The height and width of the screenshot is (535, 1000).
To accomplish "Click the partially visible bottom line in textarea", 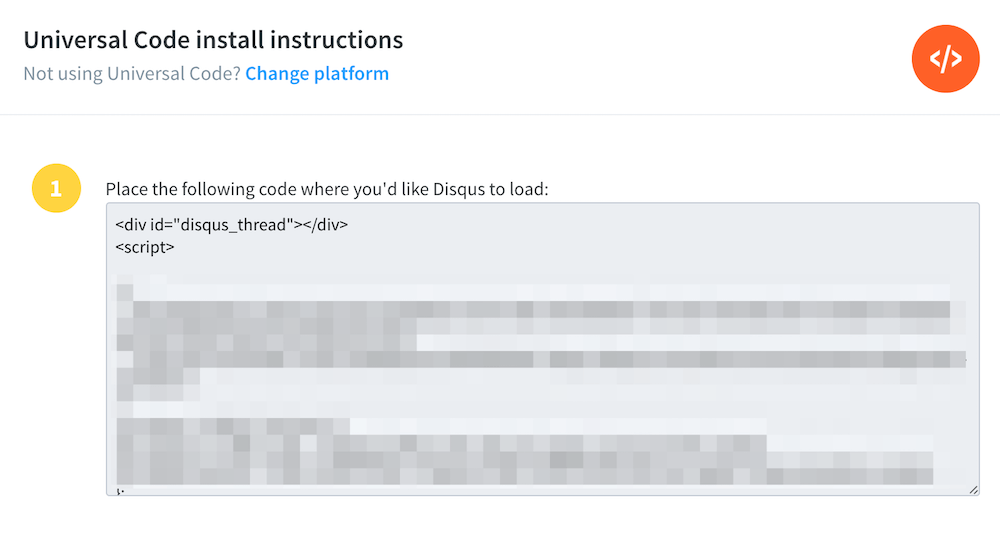I will pyautogui.click(x=120, y=491).
